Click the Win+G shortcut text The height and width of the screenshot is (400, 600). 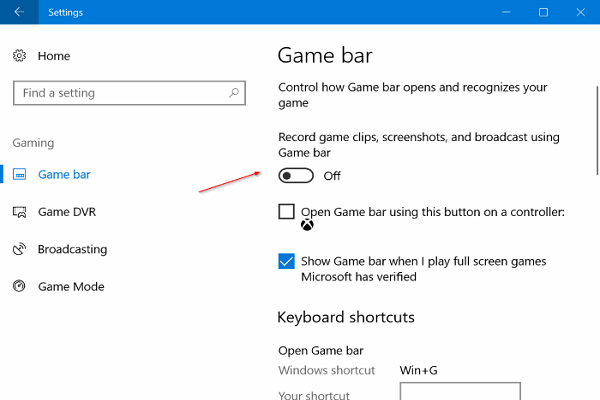click(418, 370)
